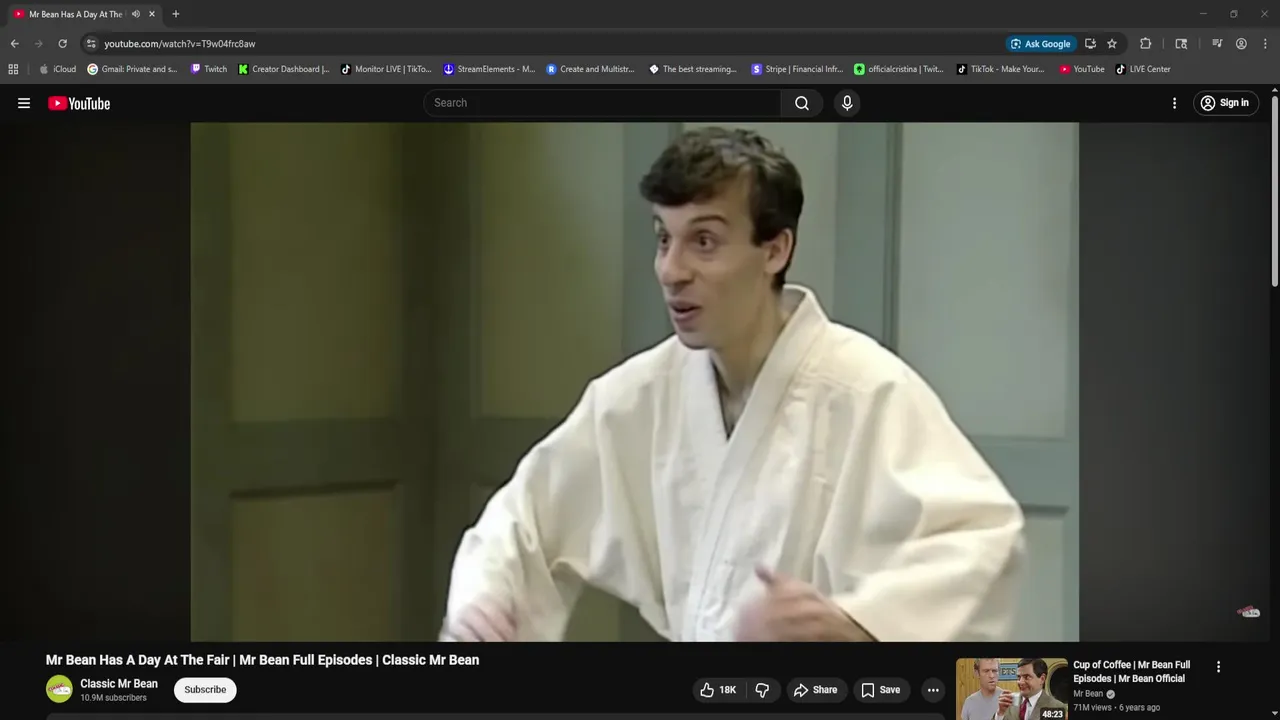
Task: Mute the tab via speaker icon
Action: (x=136, y=14)
